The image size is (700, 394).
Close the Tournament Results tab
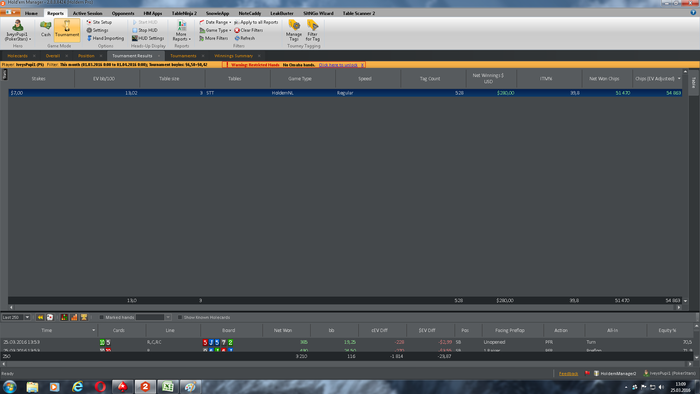(159, 56)
